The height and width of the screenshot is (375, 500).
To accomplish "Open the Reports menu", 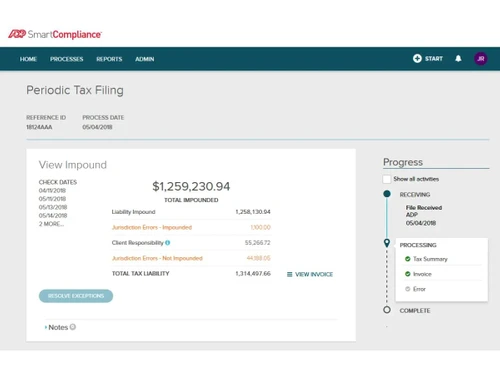I will [x=109, y=59].
